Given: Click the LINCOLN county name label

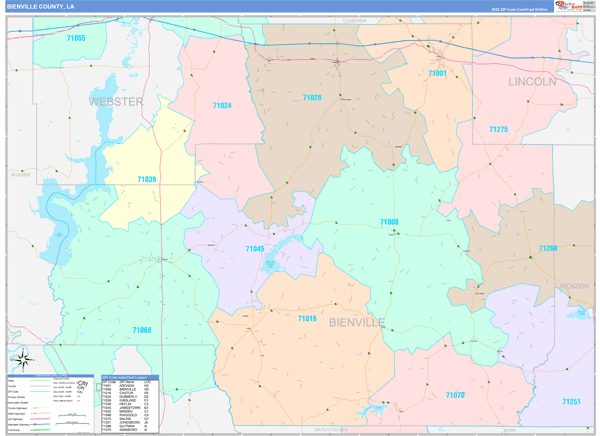Looking at the screenshot, I should [x=532, y=81].
